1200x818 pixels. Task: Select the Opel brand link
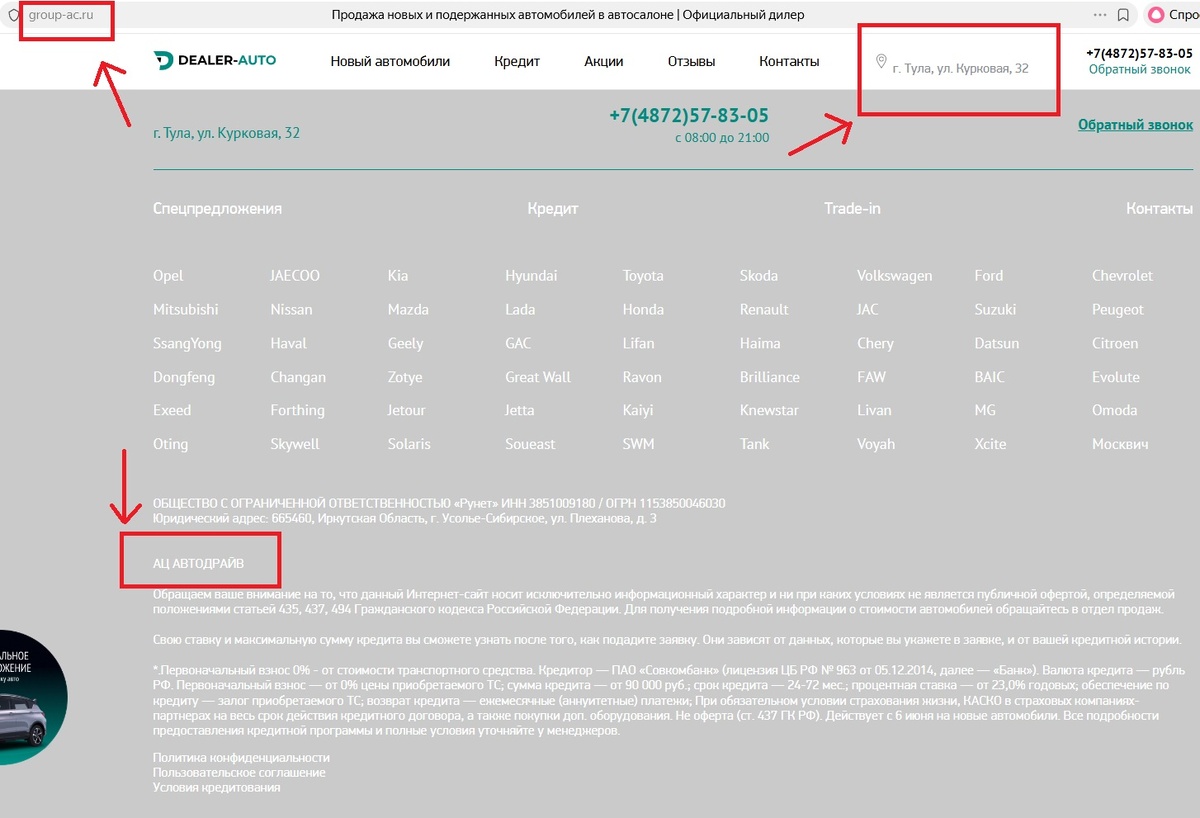tap(168, 276)
